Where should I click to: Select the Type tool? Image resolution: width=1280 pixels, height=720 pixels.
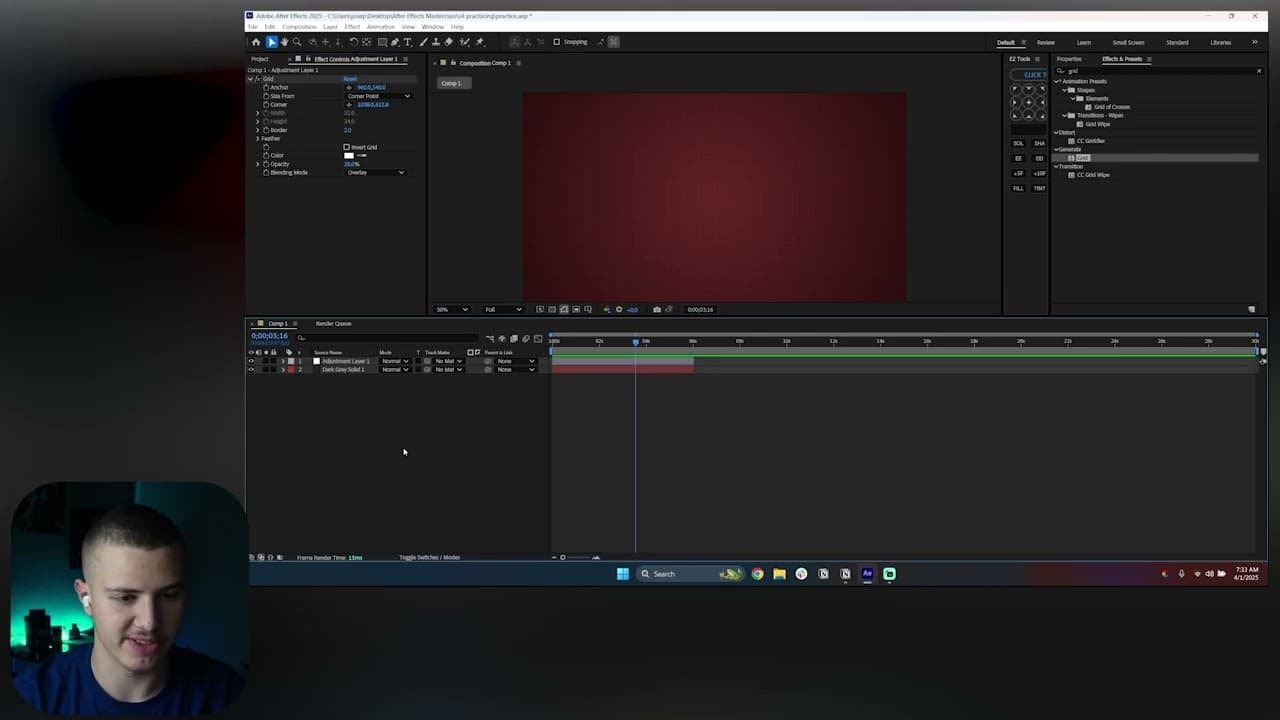coord(408,41)
